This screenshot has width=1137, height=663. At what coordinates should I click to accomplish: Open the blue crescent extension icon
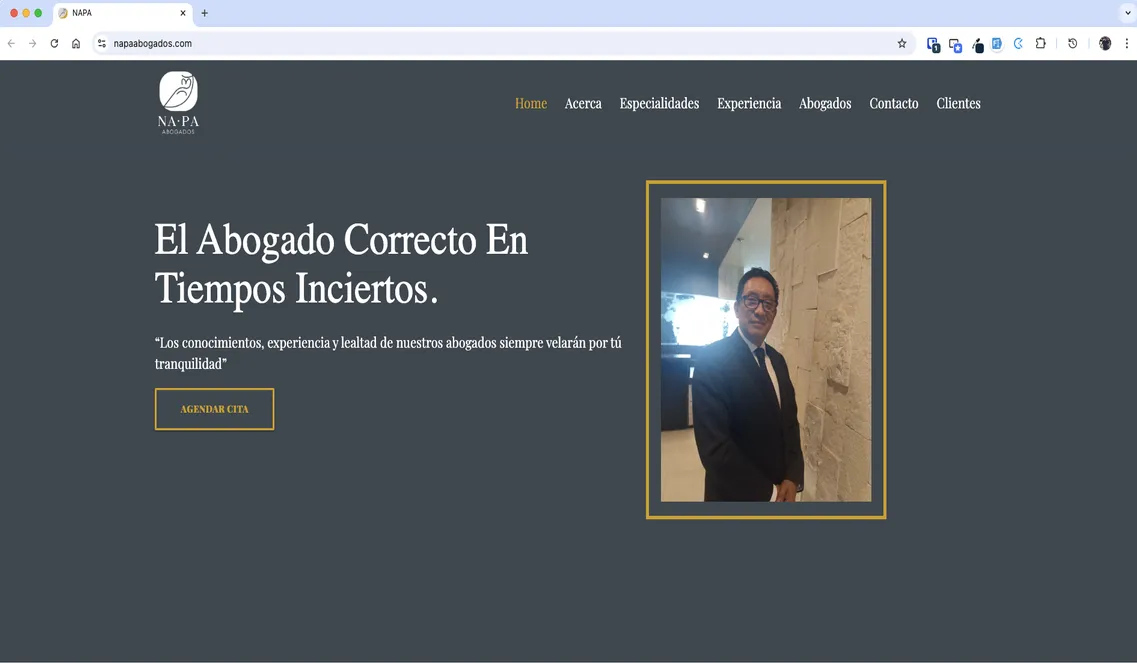pyautogui.click(x=1019, y=44)
